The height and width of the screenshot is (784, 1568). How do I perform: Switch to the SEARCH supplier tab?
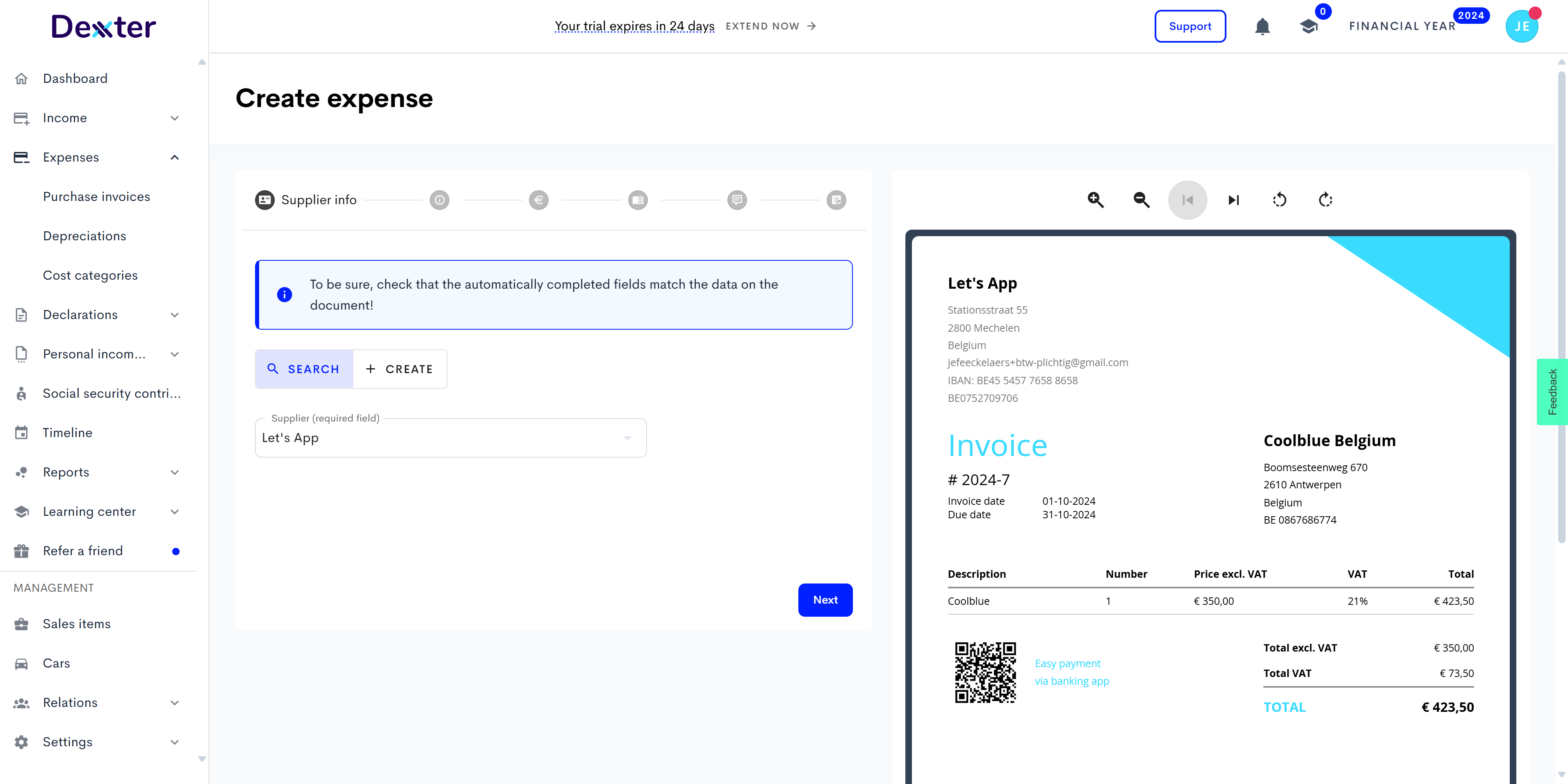304,369
